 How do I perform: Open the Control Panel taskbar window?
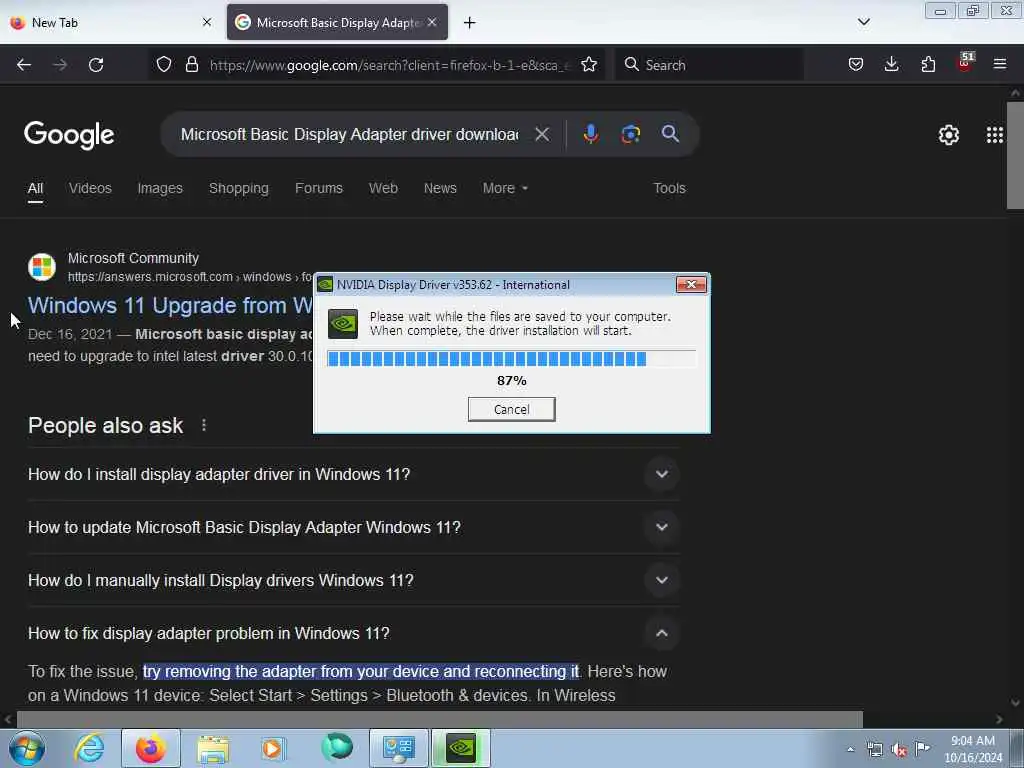[x=399, y=748]
